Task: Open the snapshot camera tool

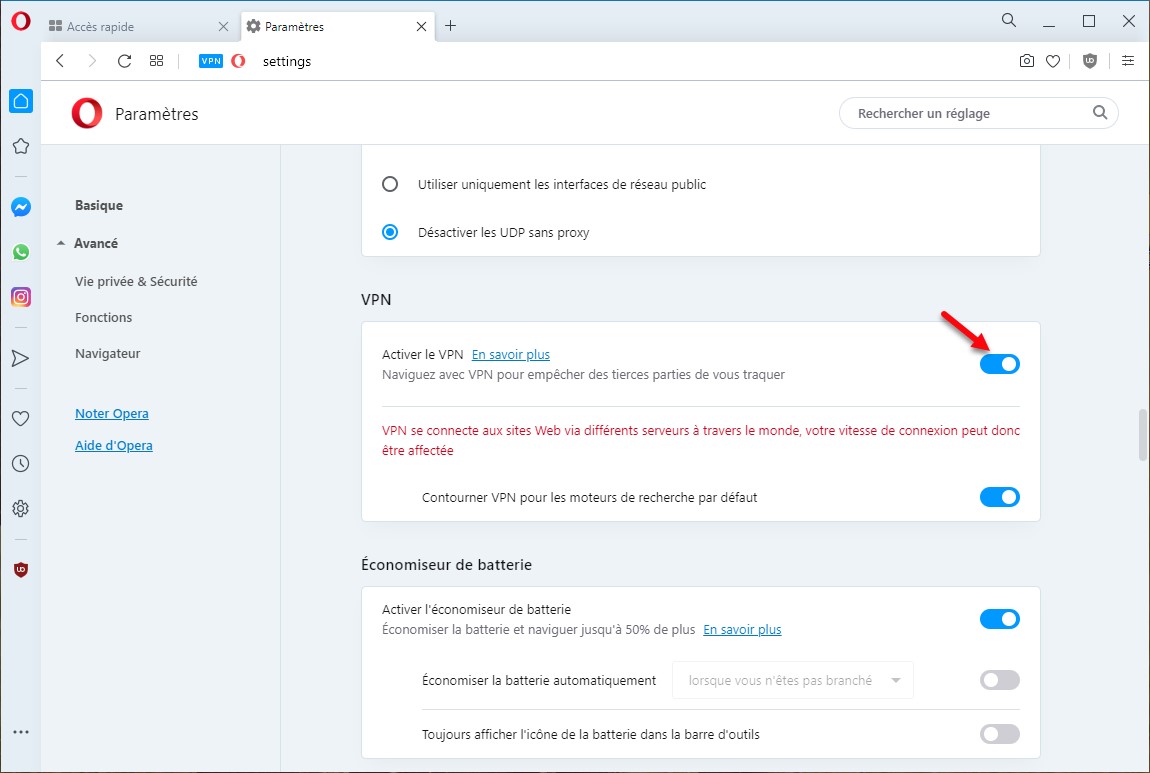Action: click(x=1026, y=61)
